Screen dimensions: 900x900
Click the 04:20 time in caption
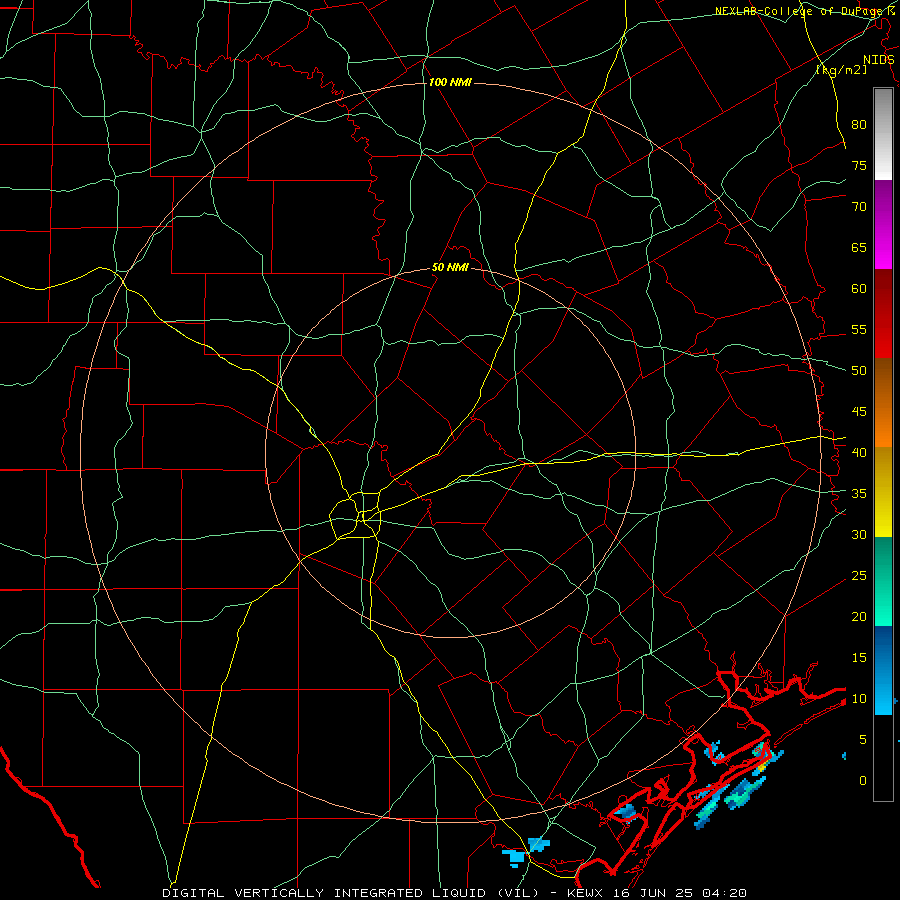(x=726, y=893)
